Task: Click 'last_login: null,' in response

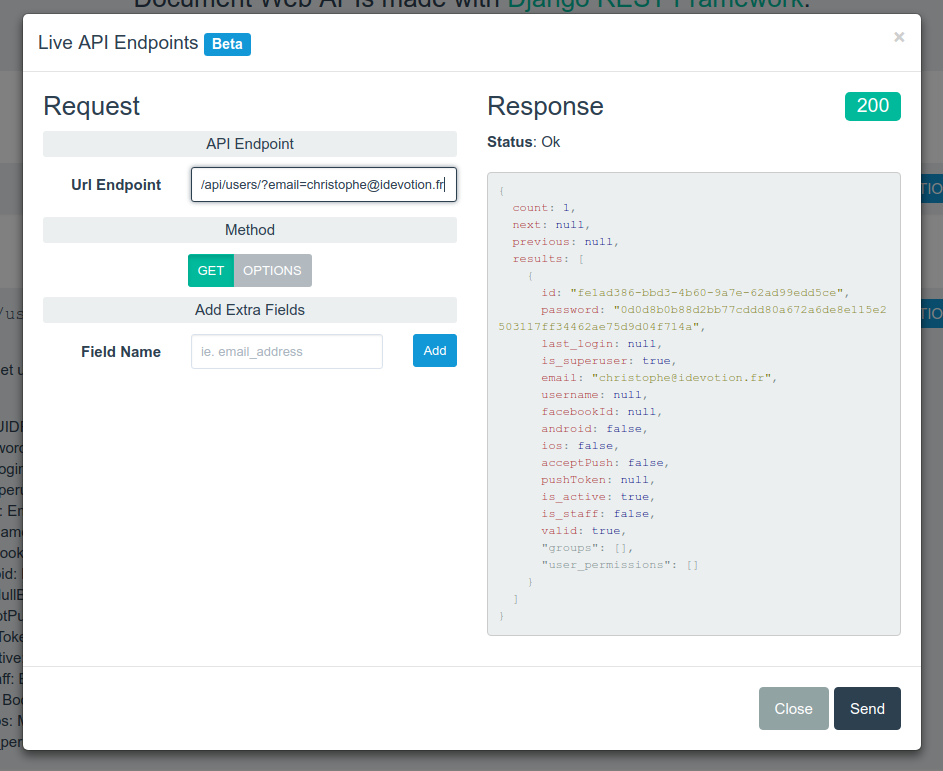Action: (x=601, y=343)
